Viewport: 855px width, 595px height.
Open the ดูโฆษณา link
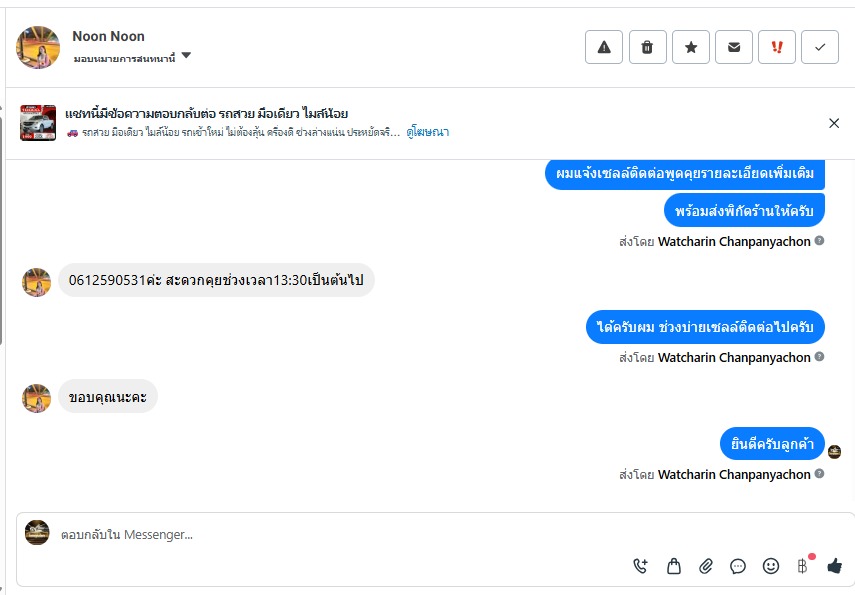[x=427, y=132]
